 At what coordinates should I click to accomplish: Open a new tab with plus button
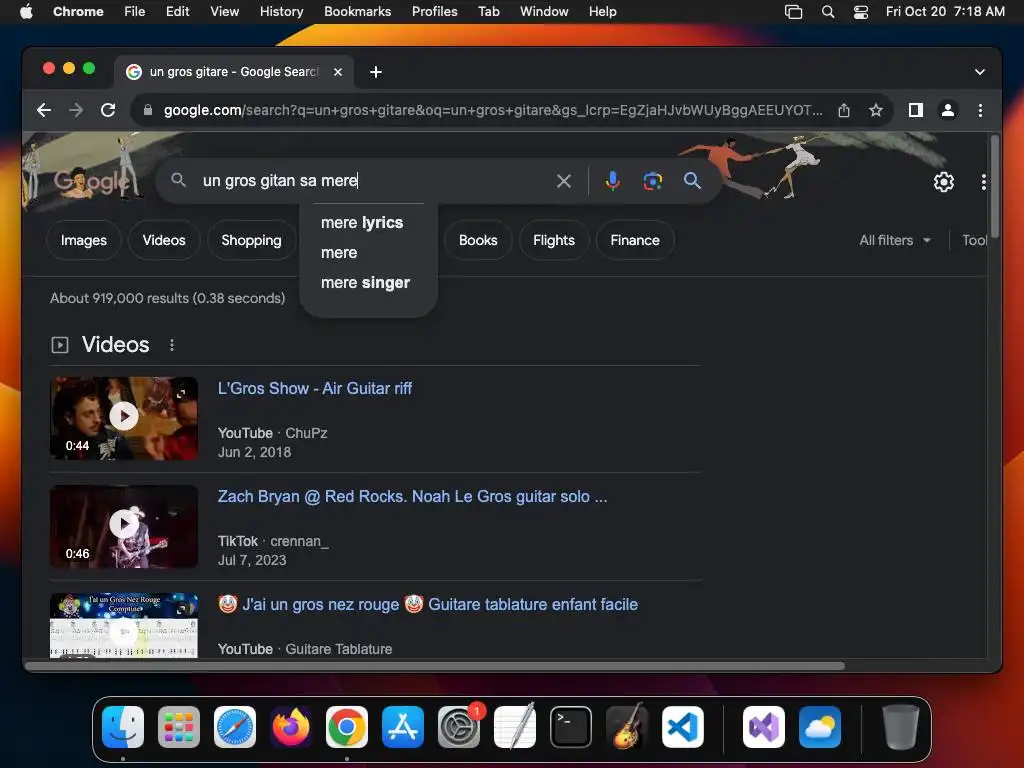[376, 72]
